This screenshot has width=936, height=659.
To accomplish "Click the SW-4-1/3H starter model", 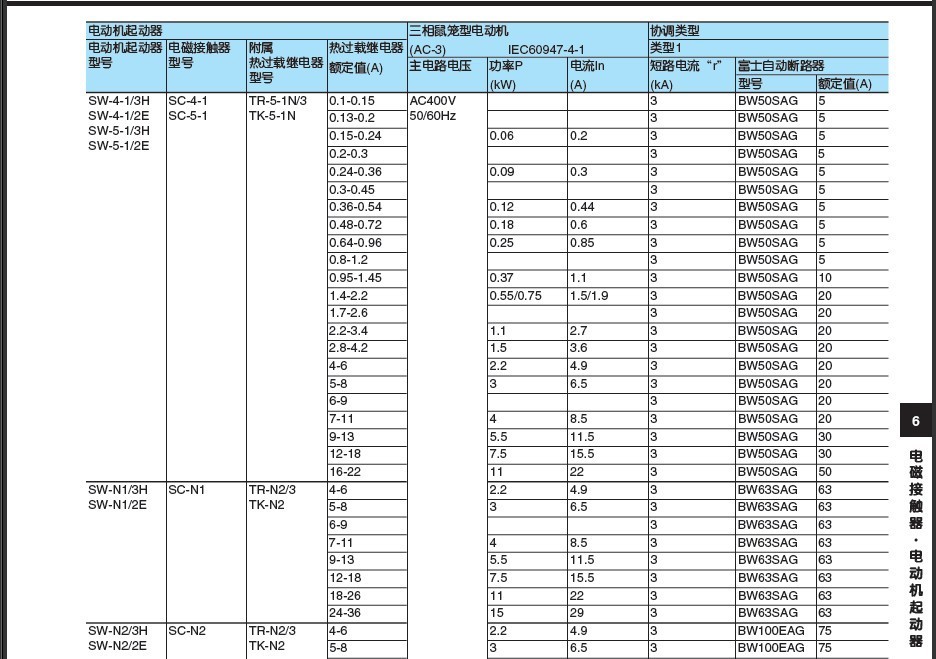I will (119, 101).
